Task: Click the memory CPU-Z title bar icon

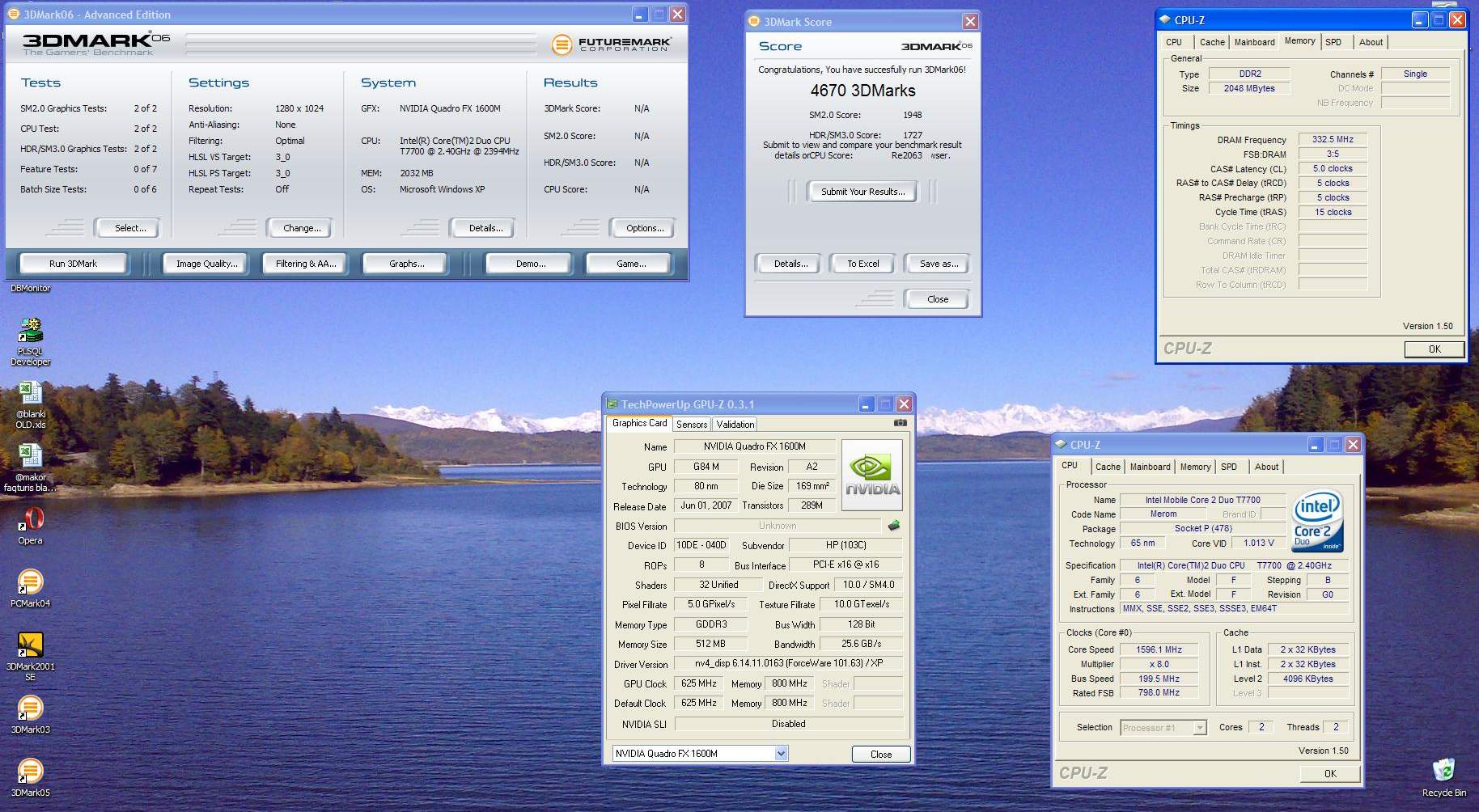Action: coord(1165,19)
